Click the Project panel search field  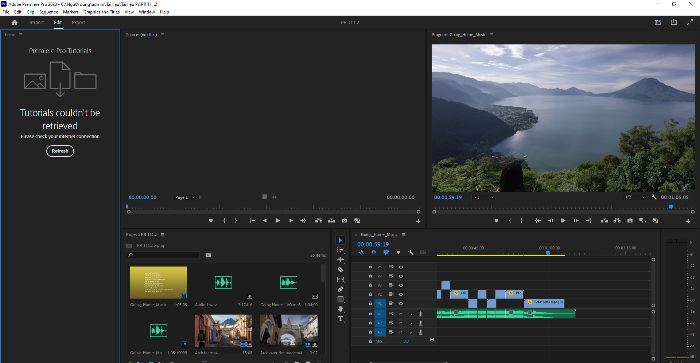click(163, 255)
